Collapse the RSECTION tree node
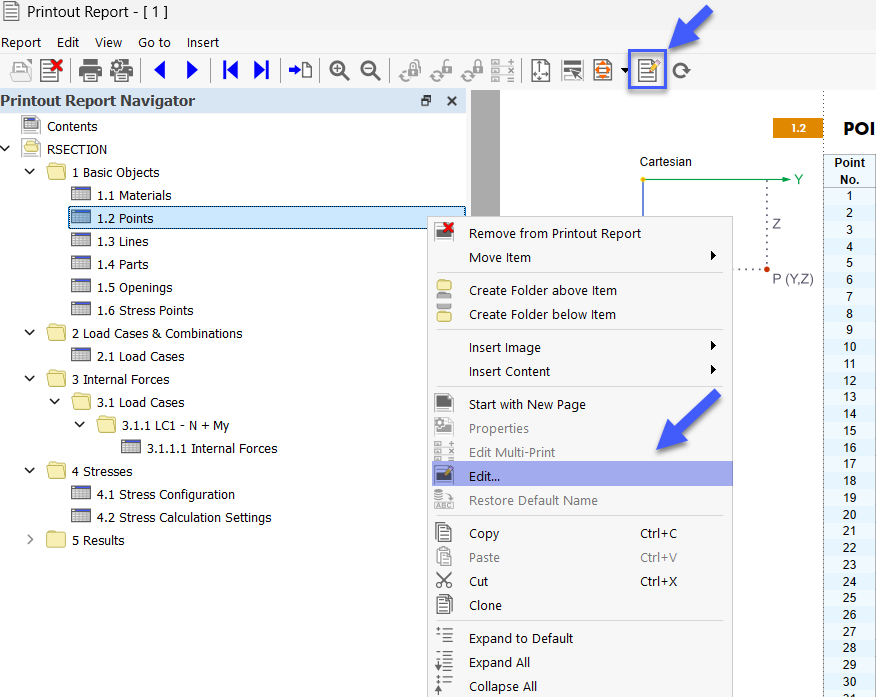 point(6,149)
